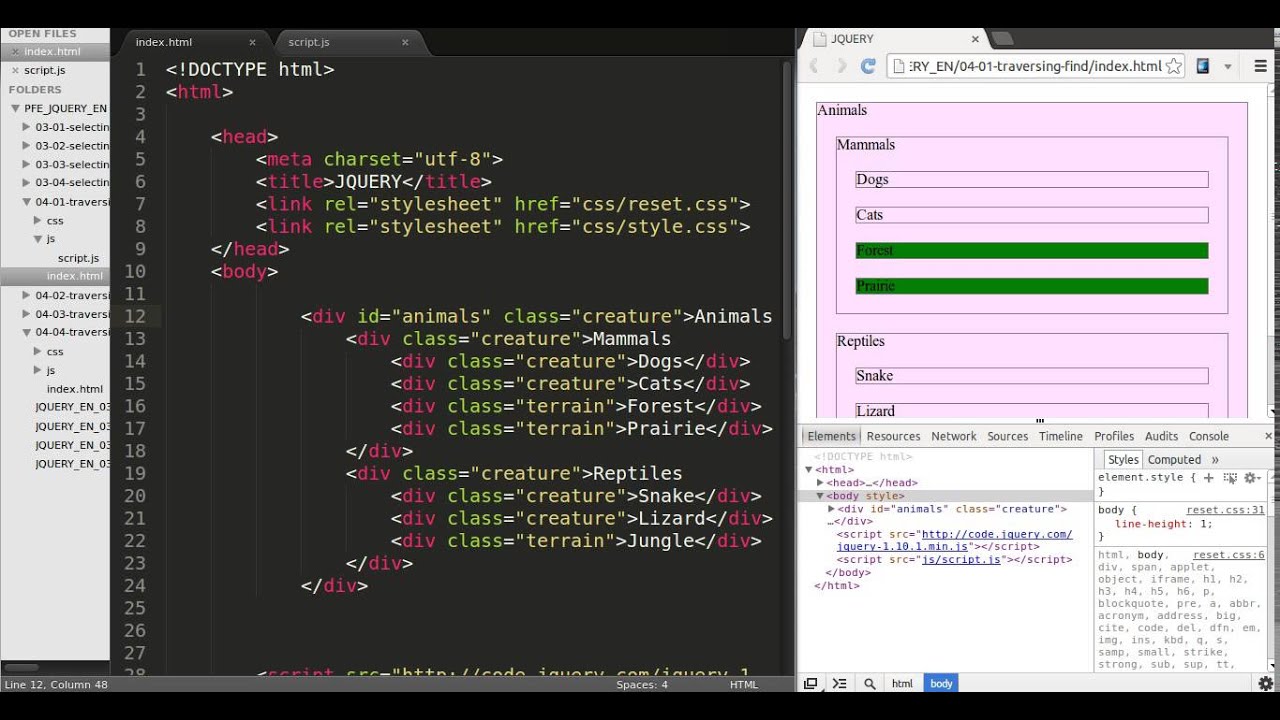
Task: Close the DevTools panel
Action: (x=1268, y=436)
